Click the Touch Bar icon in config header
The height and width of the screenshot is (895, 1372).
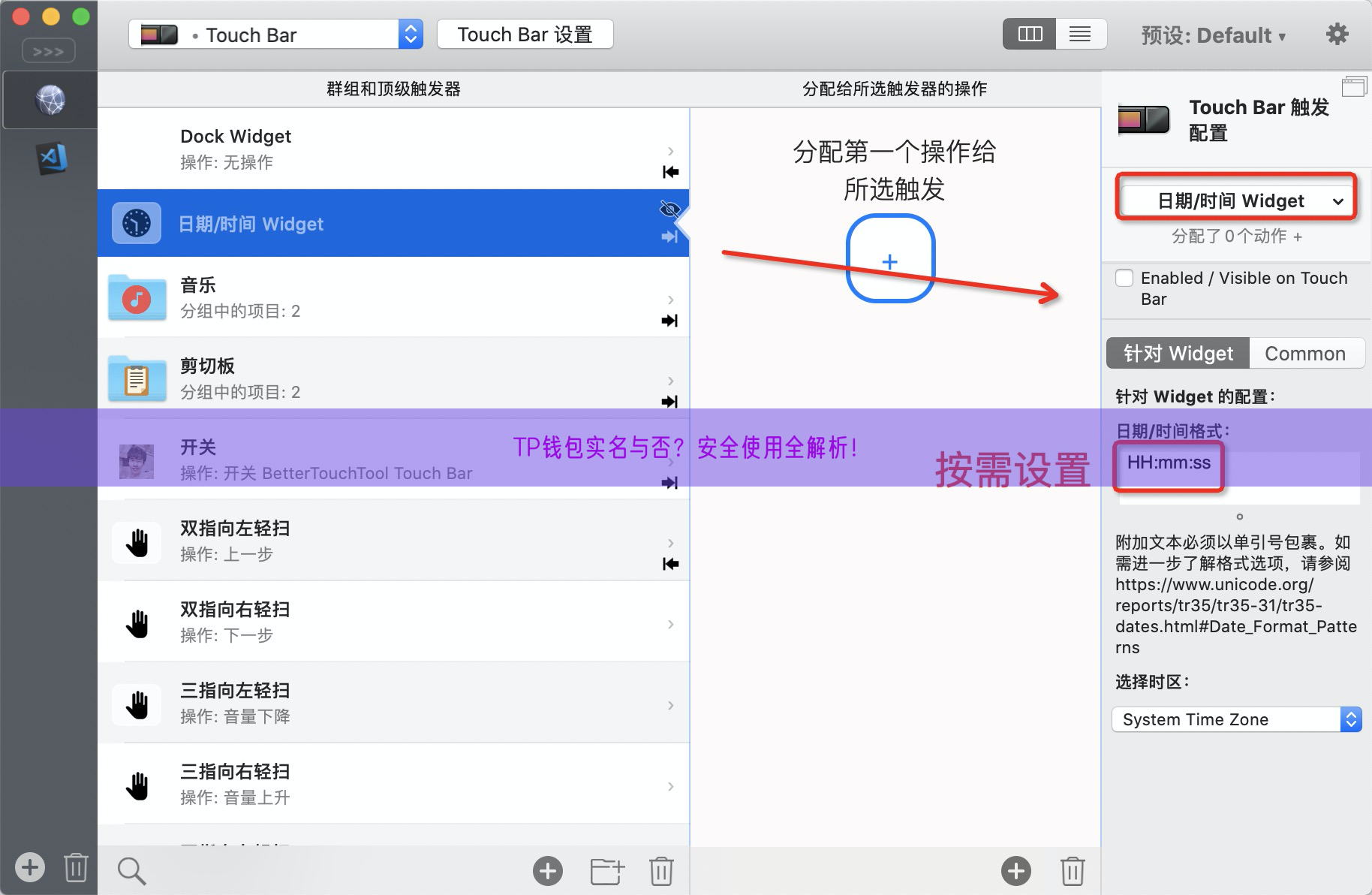[x=1144, y=119]
